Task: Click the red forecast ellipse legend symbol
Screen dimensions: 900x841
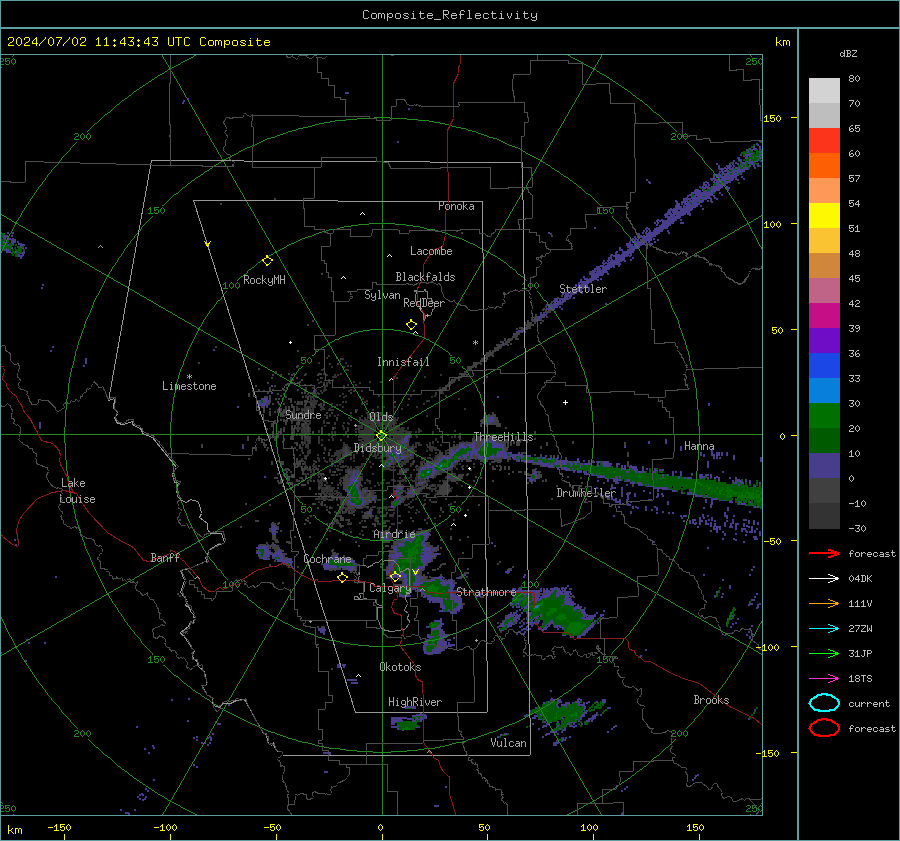Action: (x=824, y=728)
